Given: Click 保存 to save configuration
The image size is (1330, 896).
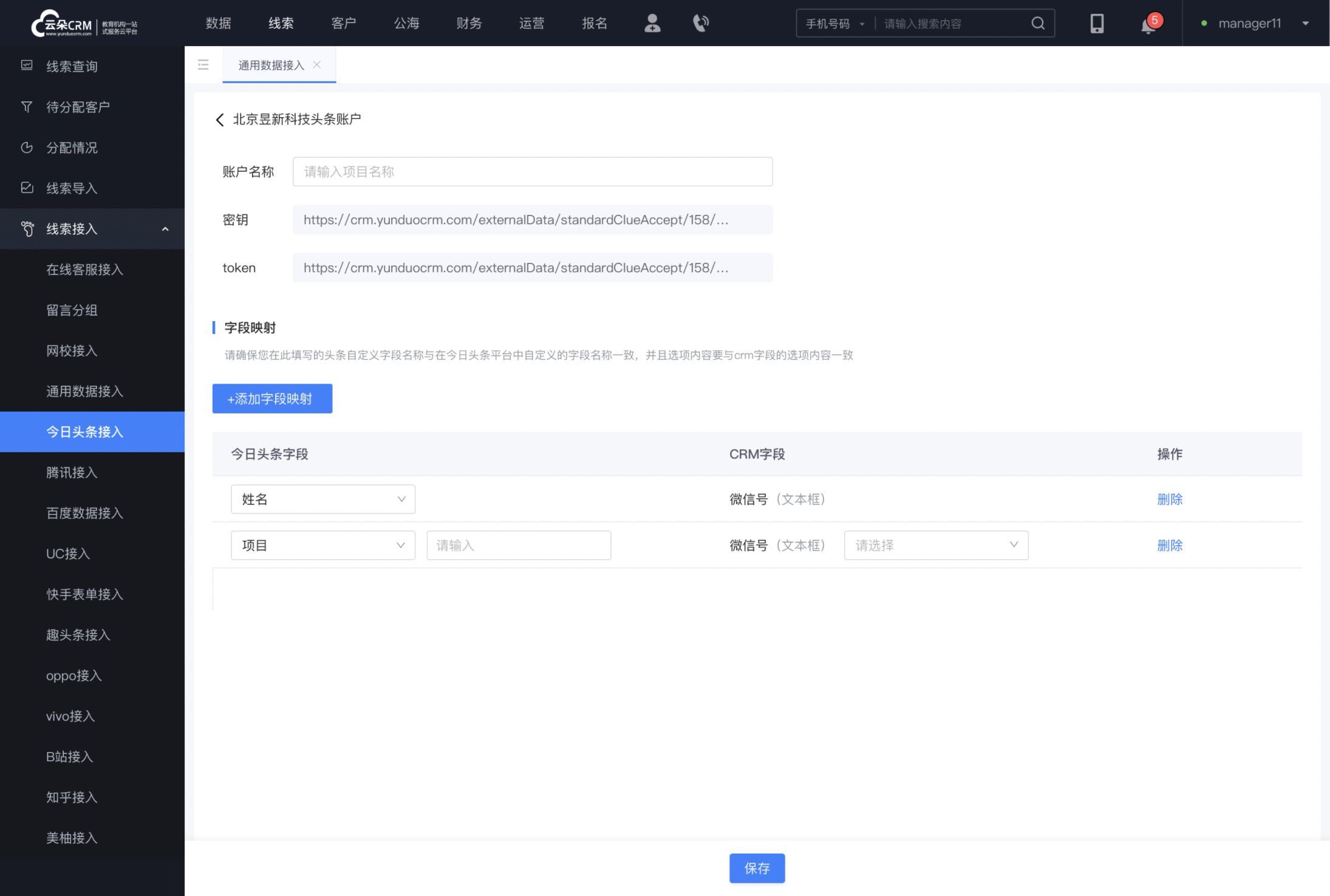Looking at the screenshot, I should point(757,868).
